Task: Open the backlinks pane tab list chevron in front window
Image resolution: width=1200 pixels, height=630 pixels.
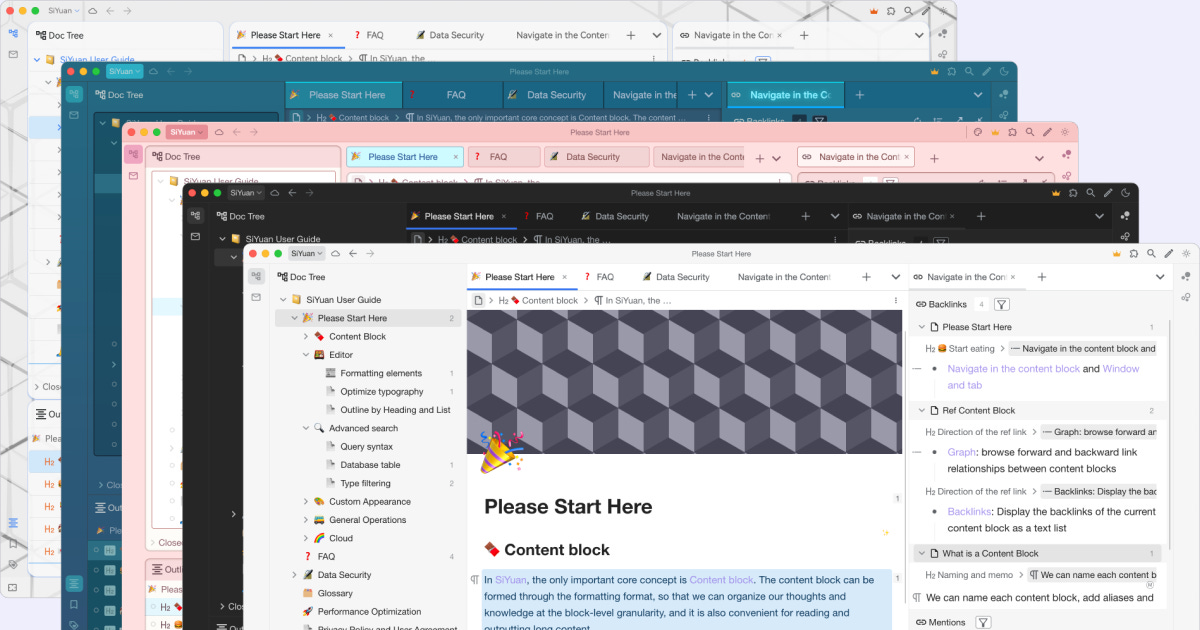Action: [x=1161, y=277]
